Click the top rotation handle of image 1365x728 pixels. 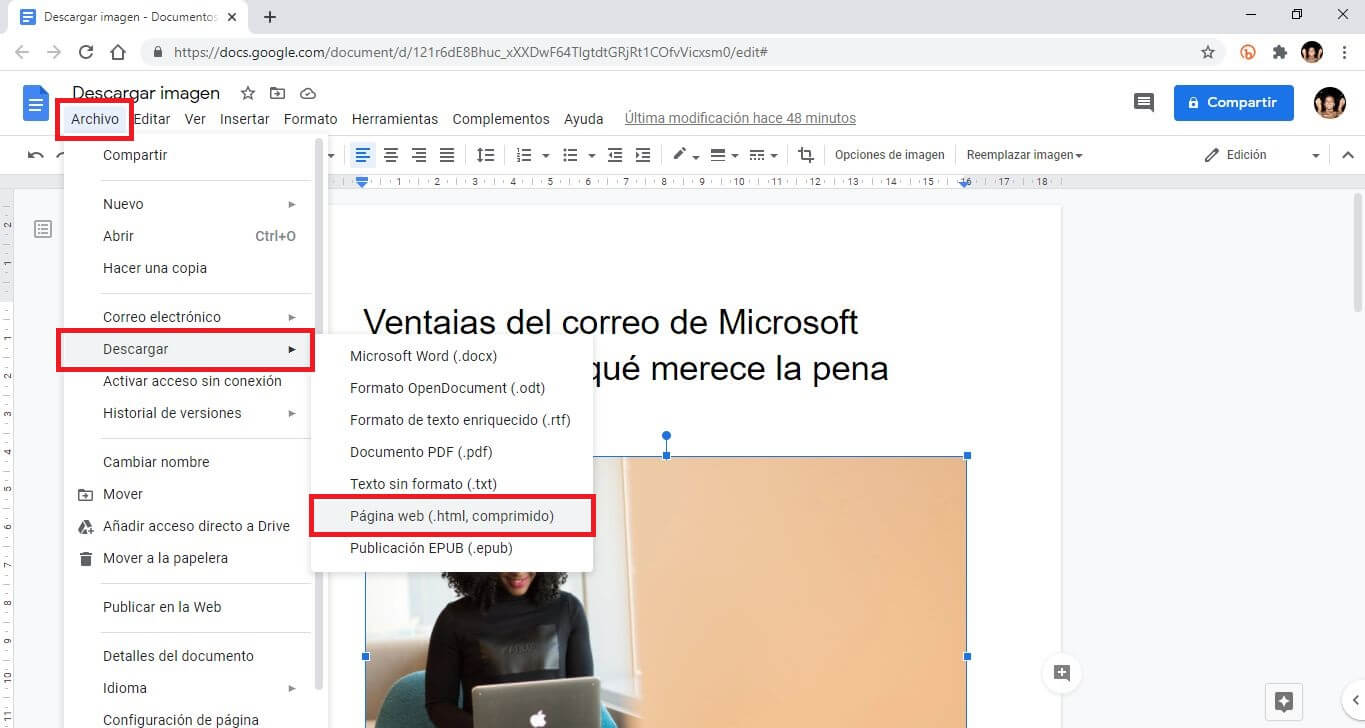point(666,436)
